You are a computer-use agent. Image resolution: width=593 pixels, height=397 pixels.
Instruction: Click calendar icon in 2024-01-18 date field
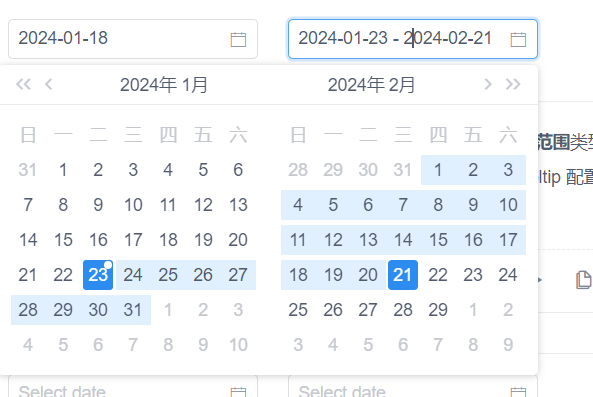coord(238,39)
